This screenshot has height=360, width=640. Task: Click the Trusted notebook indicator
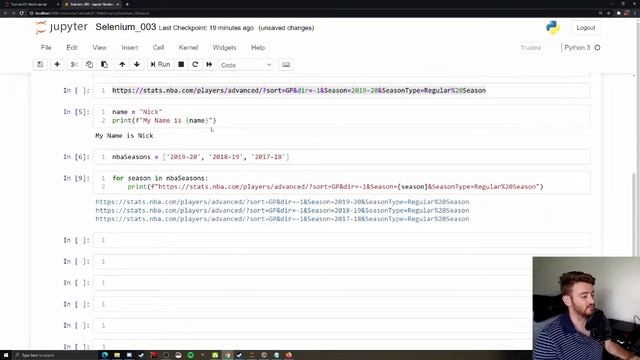(531, 48)
